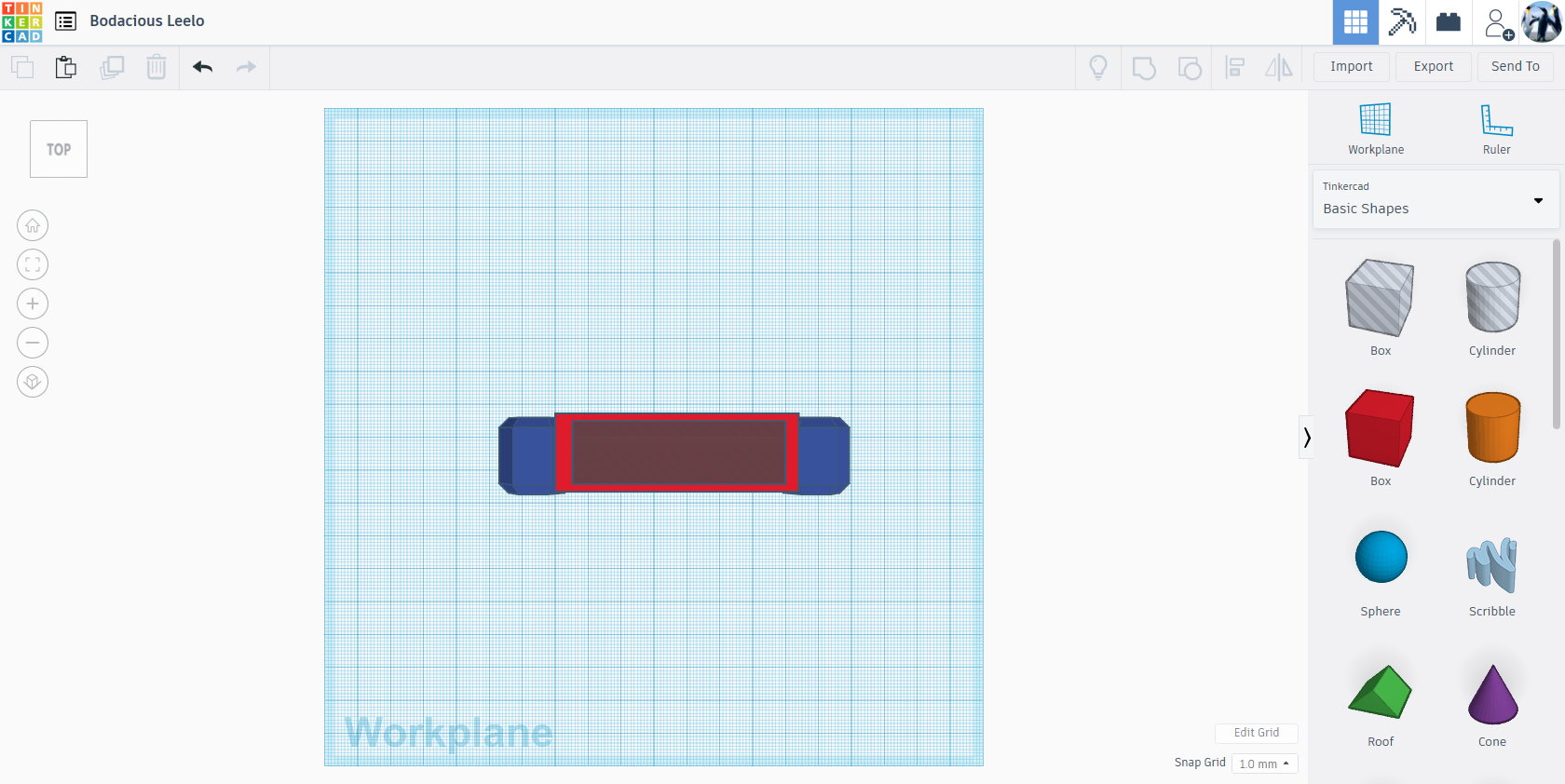Click the design name Bodacious Leelo

point(147,20)
